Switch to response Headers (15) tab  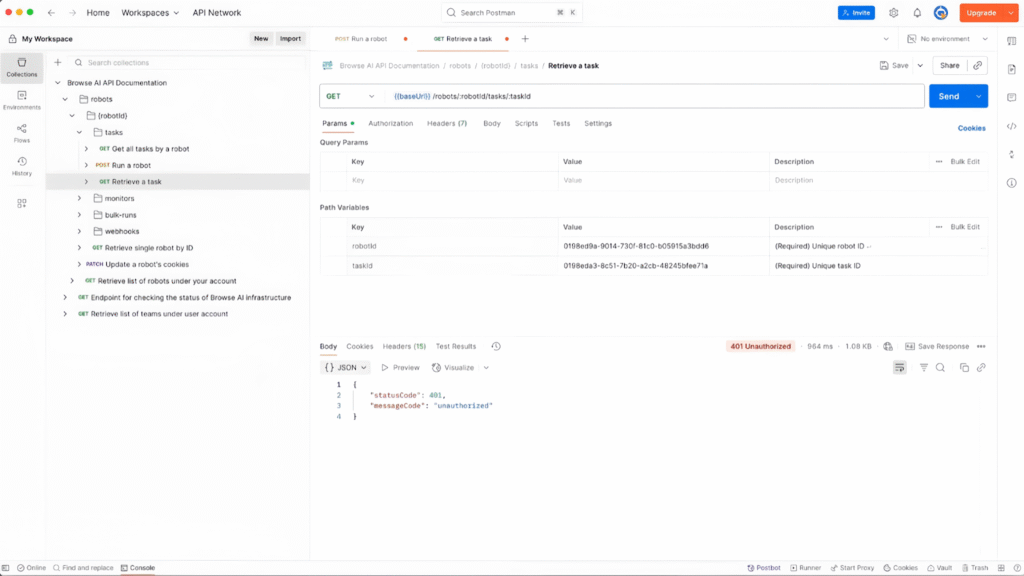(x=404, y=346)
